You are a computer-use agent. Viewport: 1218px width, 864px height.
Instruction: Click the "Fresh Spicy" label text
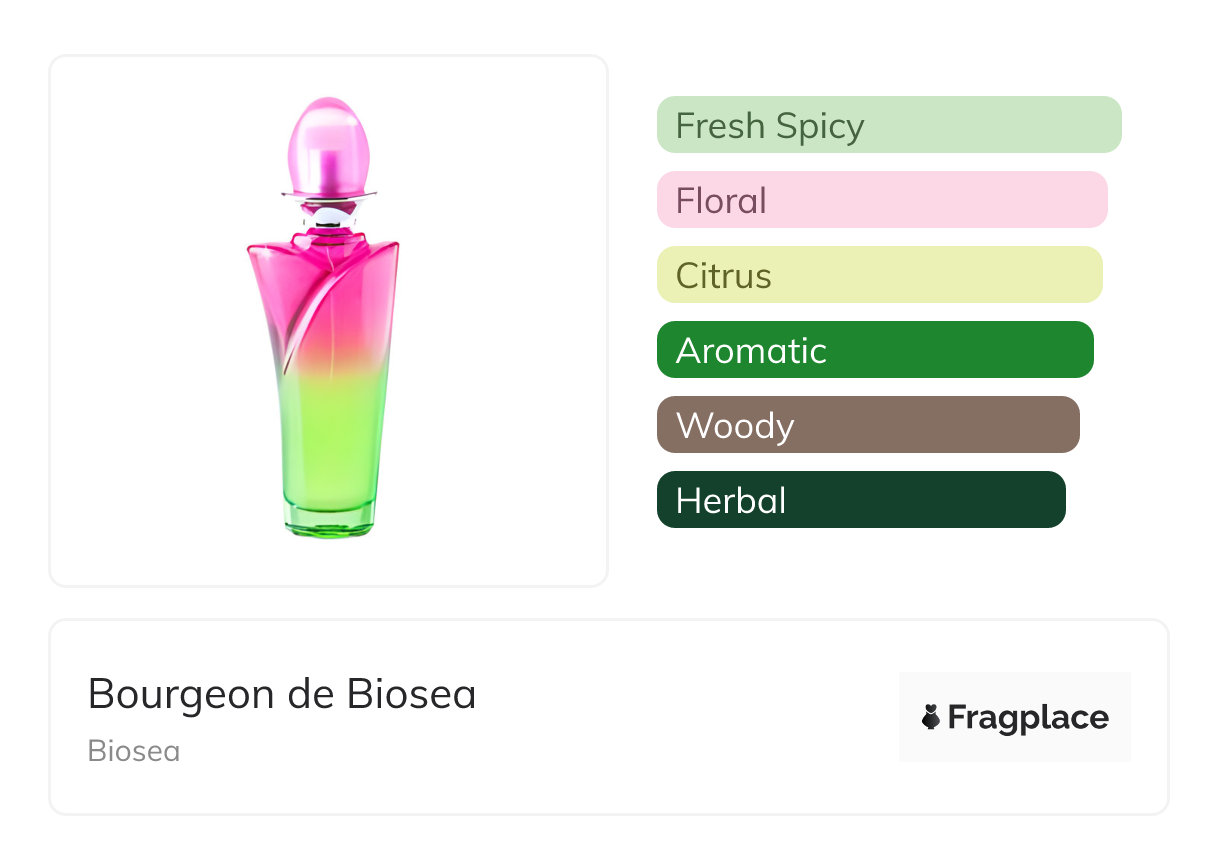770,126
